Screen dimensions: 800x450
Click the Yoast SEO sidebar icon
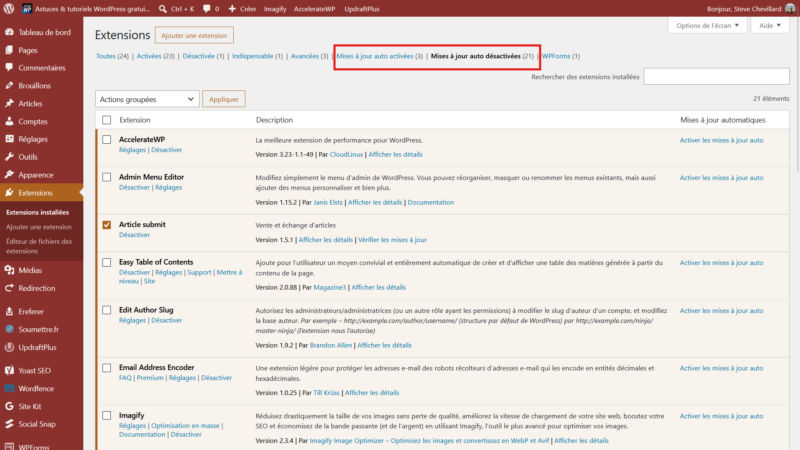coord(9,370)
